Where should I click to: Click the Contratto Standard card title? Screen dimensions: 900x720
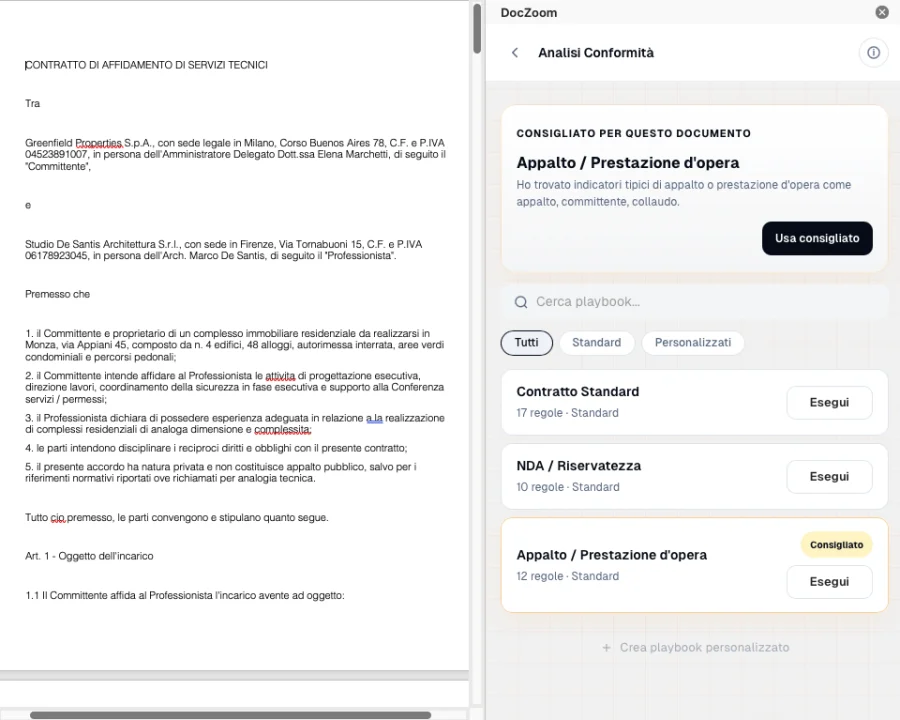point(577,392)
